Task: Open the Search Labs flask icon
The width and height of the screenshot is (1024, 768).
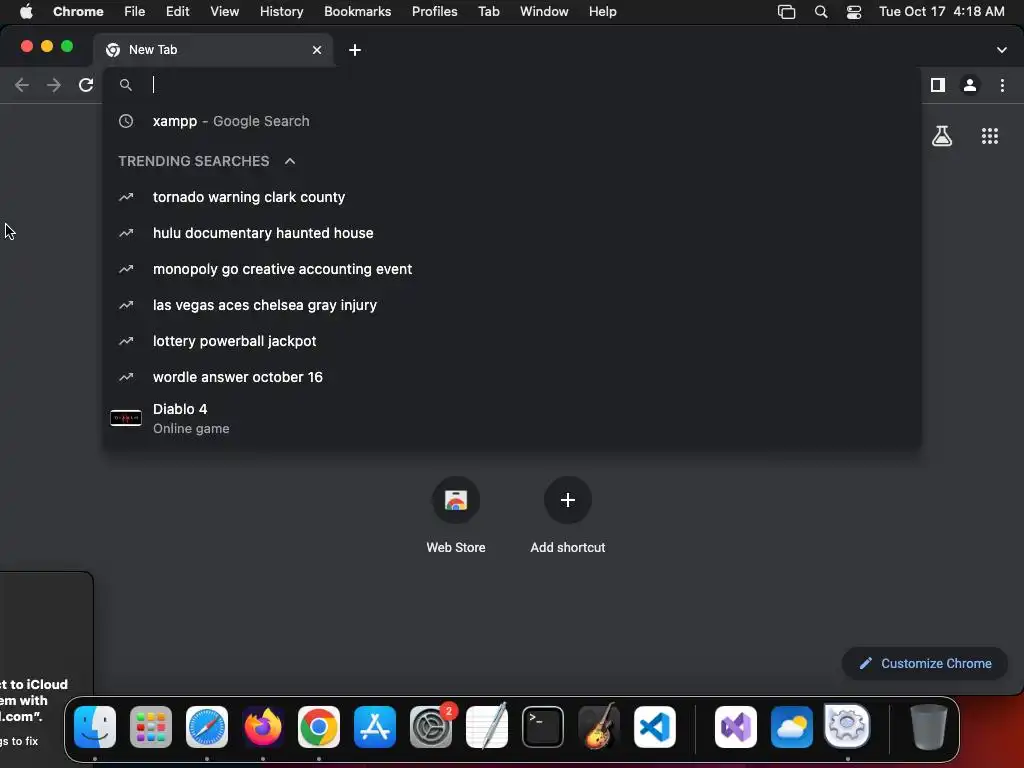Action: [x=942, y=136]
